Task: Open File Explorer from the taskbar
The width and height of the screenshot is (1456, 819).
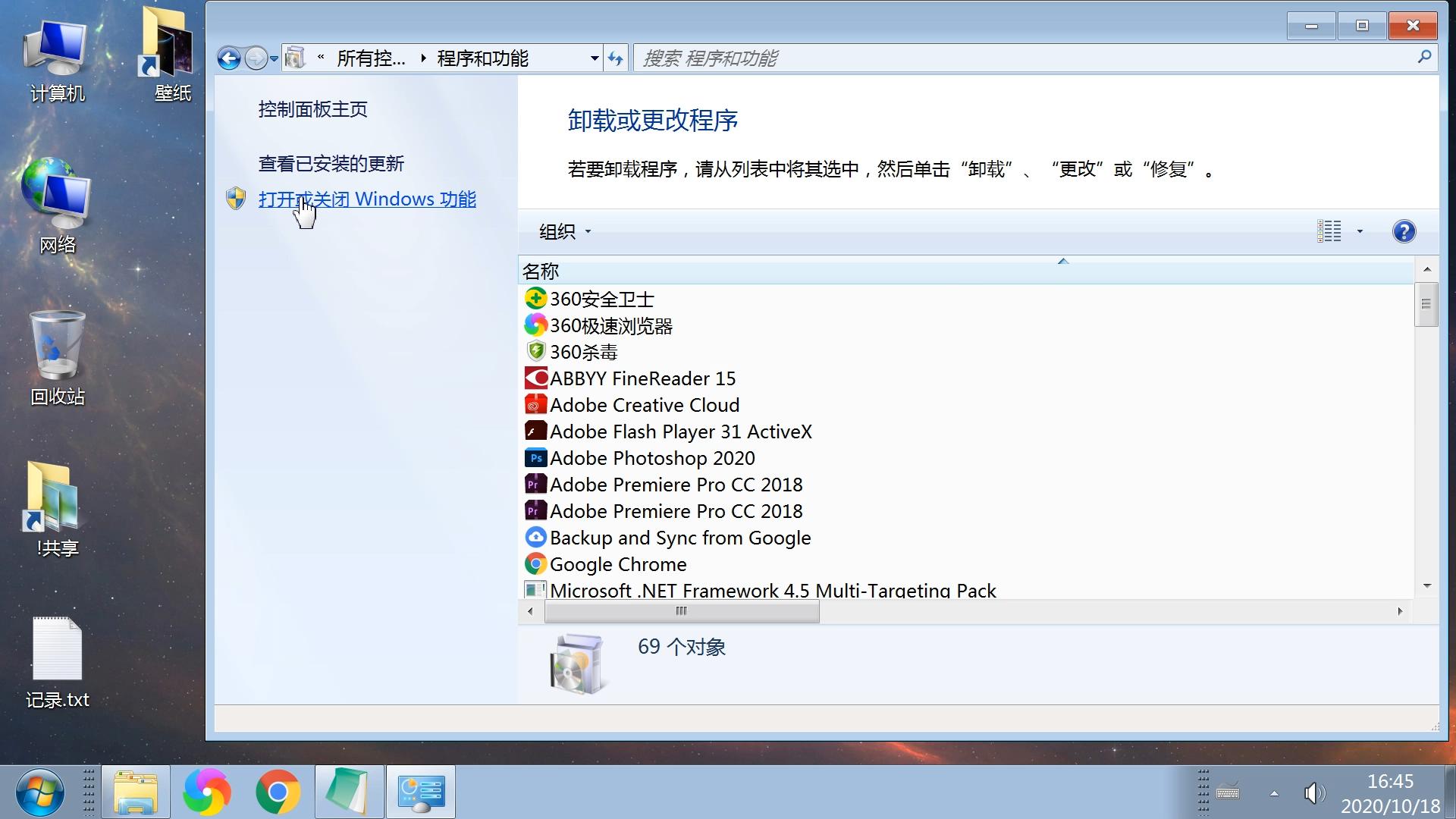Action: pos(135,792)
